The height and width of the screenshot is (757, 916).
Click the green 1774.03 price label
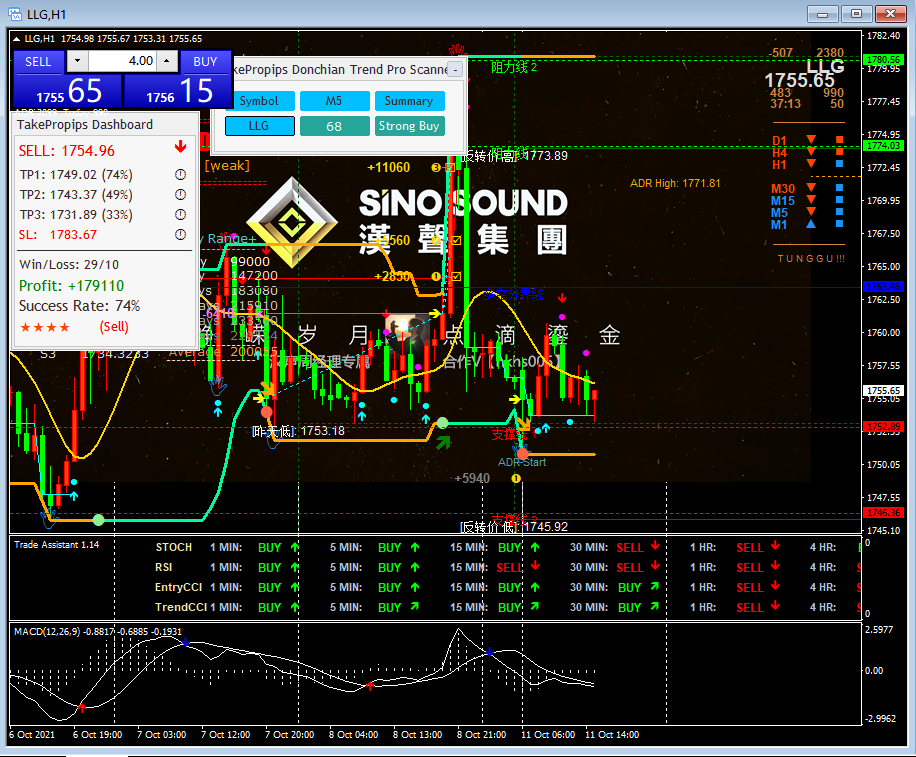click(x=883, y=145)
